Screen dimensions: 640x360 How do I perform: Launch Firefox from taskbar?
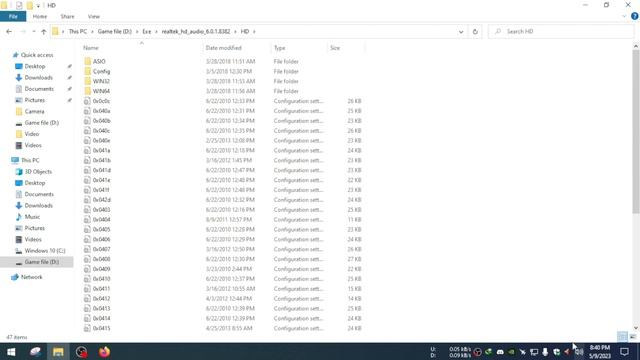point(104,352)
